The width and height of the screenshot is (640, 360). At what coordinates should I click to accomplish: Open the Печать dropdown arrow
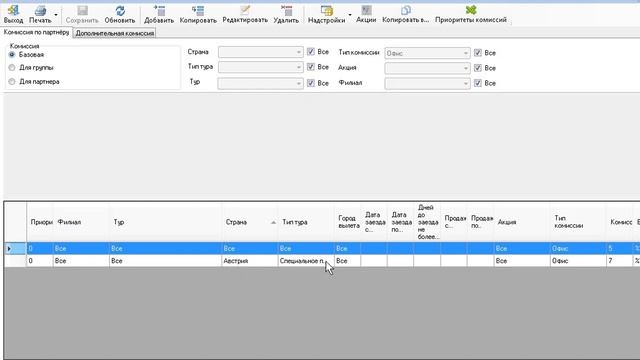[56, 15]
